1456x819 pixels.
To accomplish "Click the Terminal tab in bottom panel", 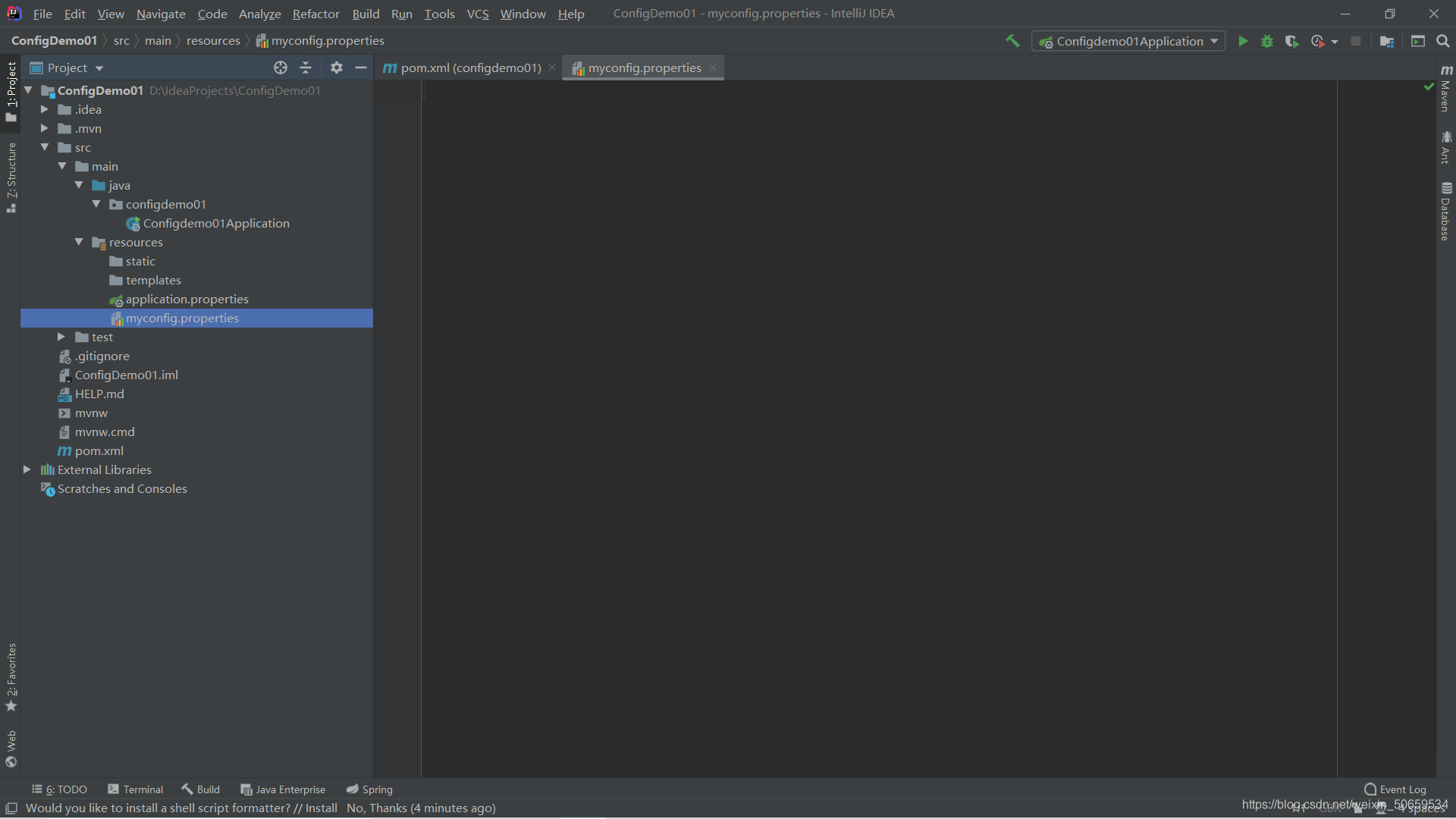I will point(144,789).
